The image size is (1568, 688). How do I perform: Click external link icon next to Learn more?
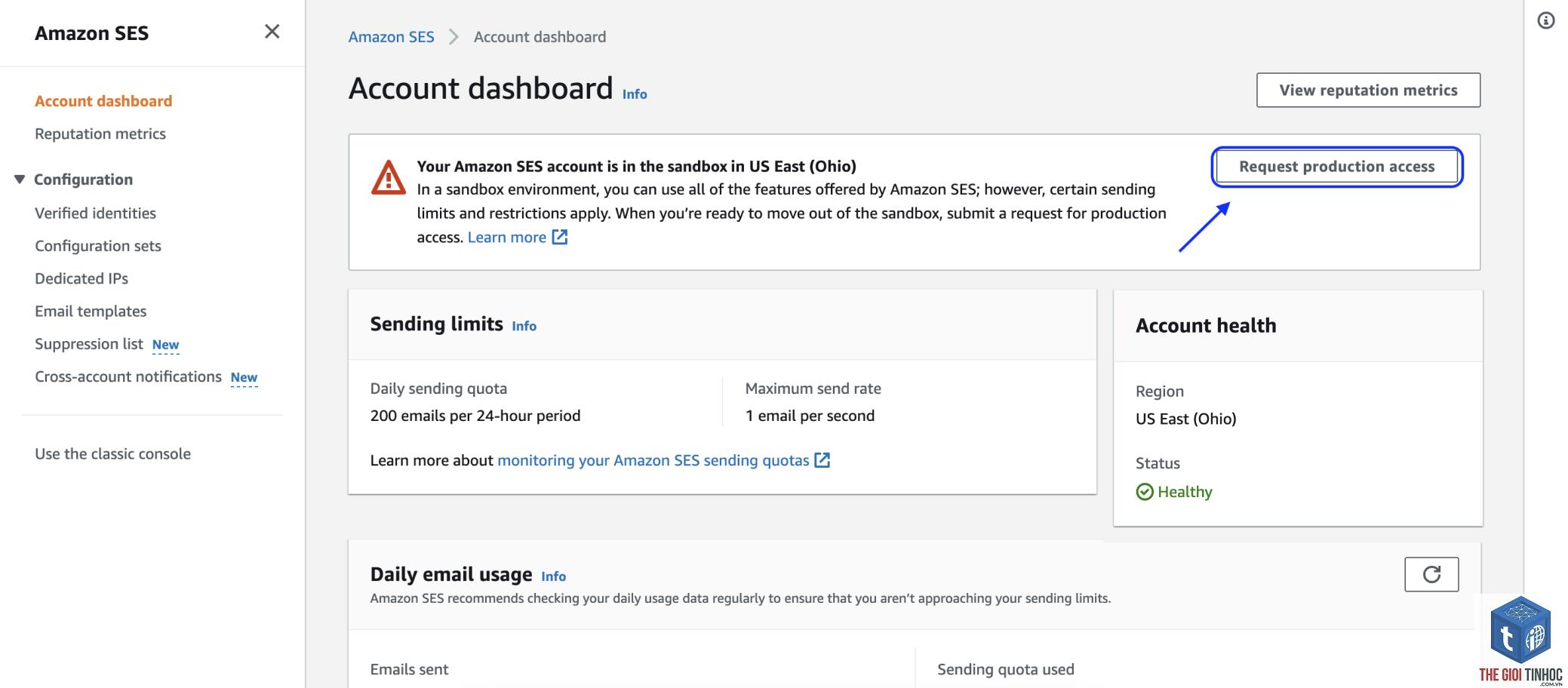coord(560,238)
